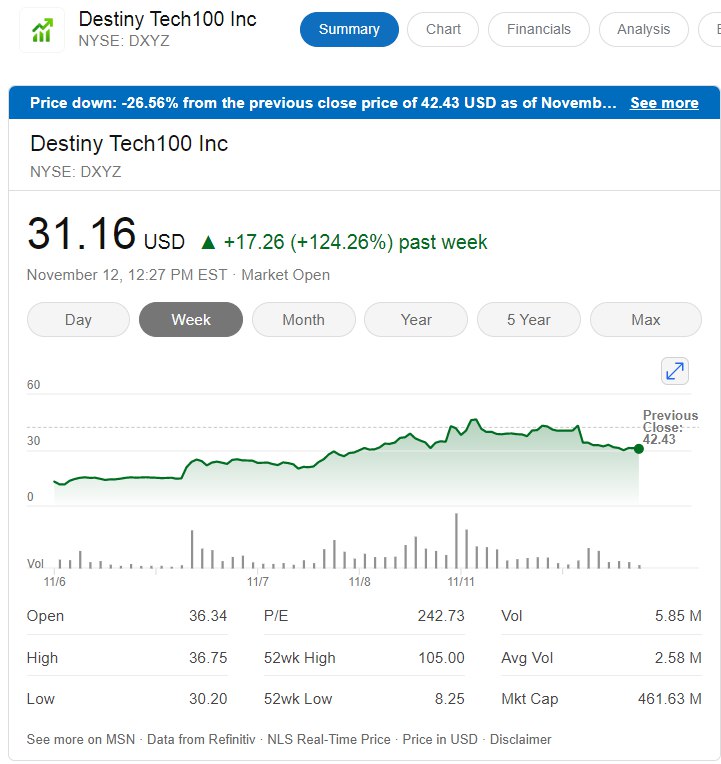
Task: Click the Price down banner message
Action: [323, 103]
